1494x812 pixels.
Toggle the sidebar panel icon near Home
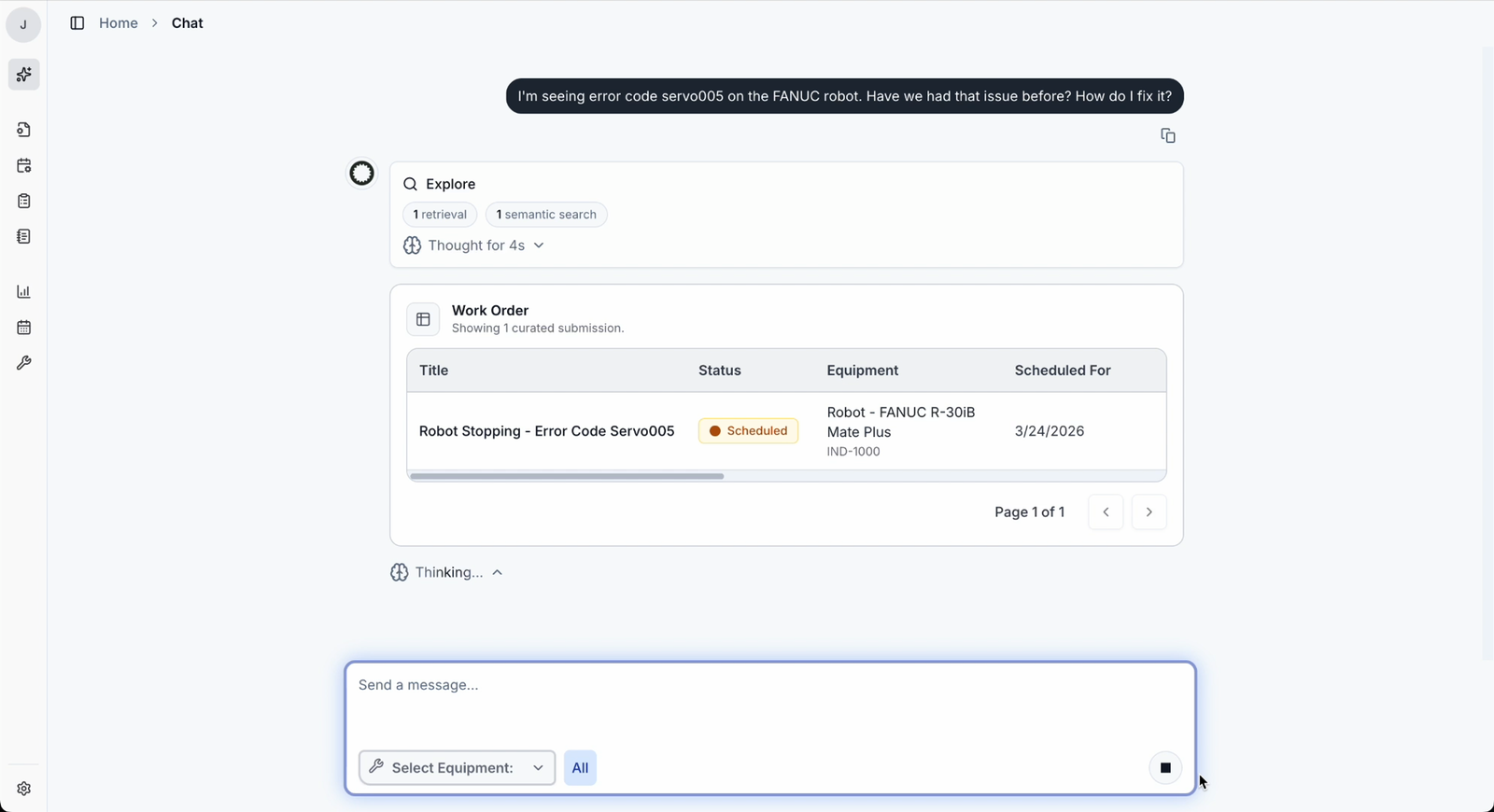[x=78, y=23]
